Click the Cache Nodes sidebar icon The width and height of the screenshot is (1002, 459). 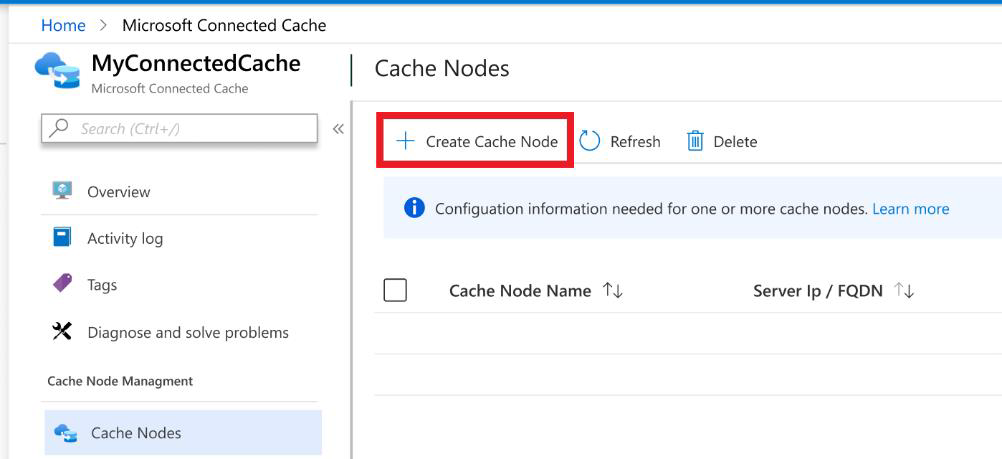point(66,433)
